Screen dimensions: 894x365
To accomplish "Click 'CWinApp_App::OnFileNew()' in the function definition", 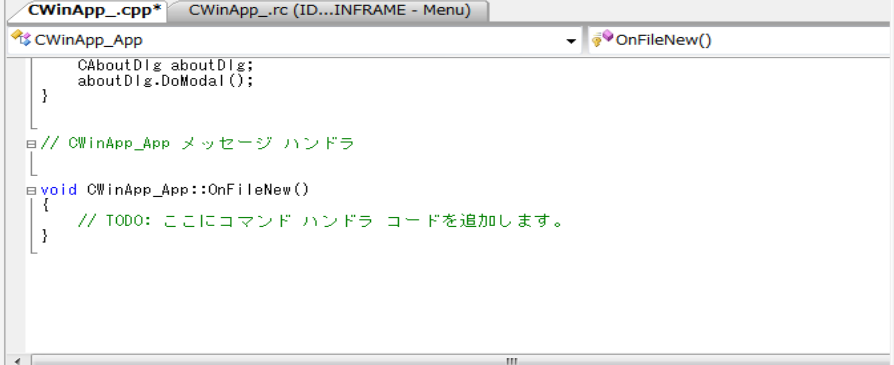I will click(x=198, y=190).
